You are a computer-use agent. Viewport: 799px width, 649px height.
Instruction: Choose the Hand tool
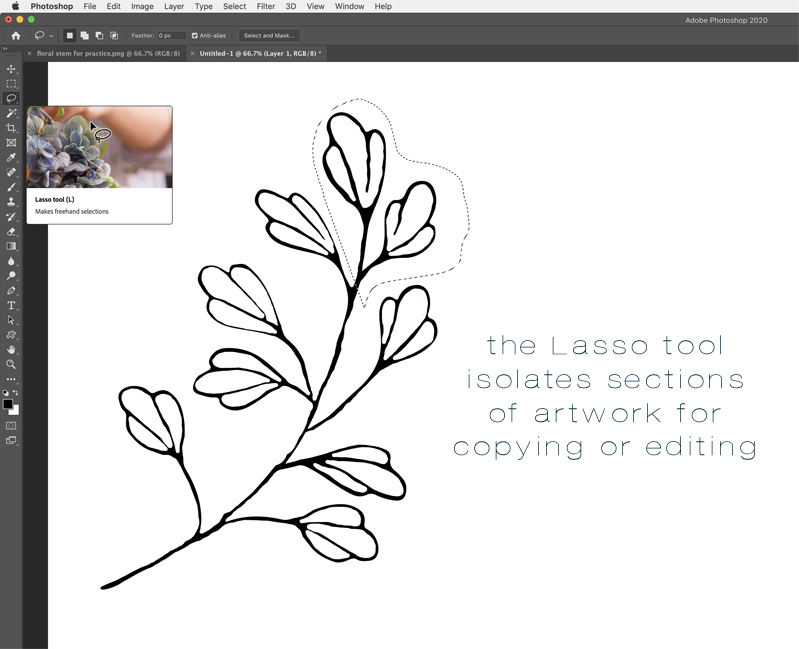pos(12,349)
